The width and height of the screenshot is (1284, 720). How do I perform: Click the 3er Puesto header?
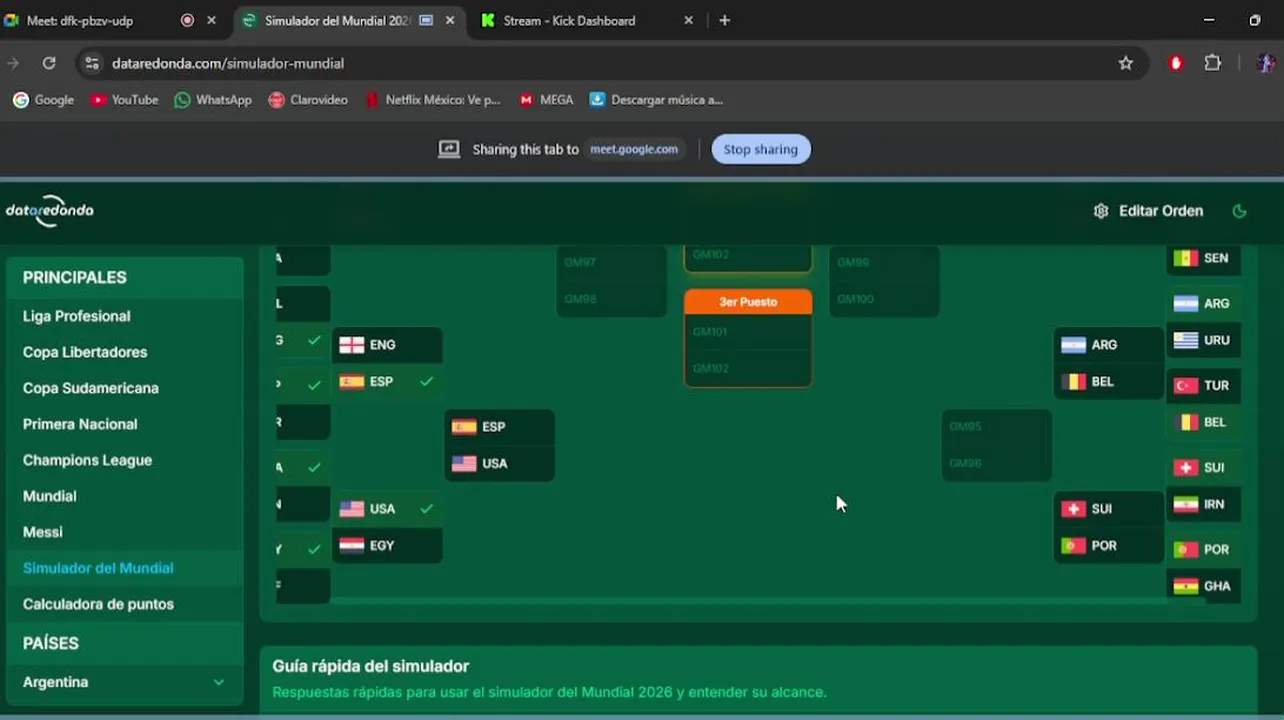748,302
